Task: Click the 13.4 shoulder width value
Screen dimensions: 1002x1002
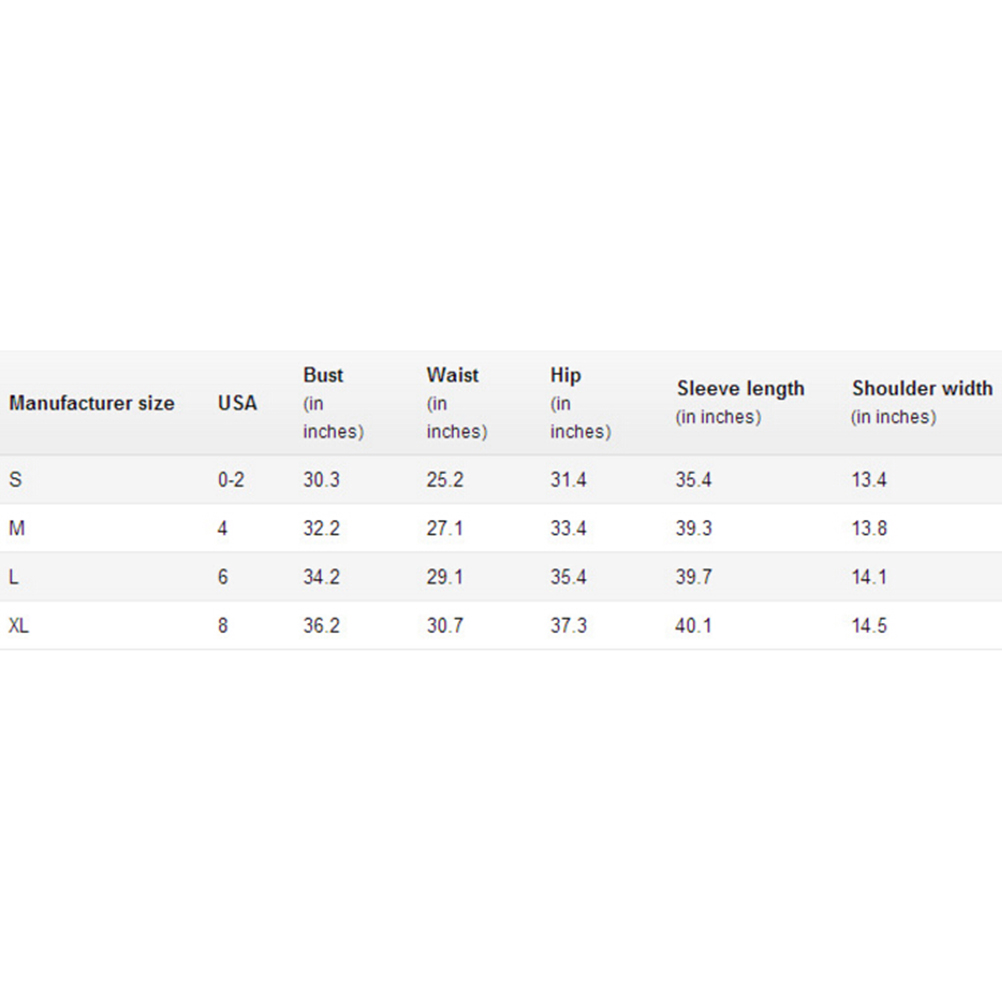Action: (x=869, y=480)
